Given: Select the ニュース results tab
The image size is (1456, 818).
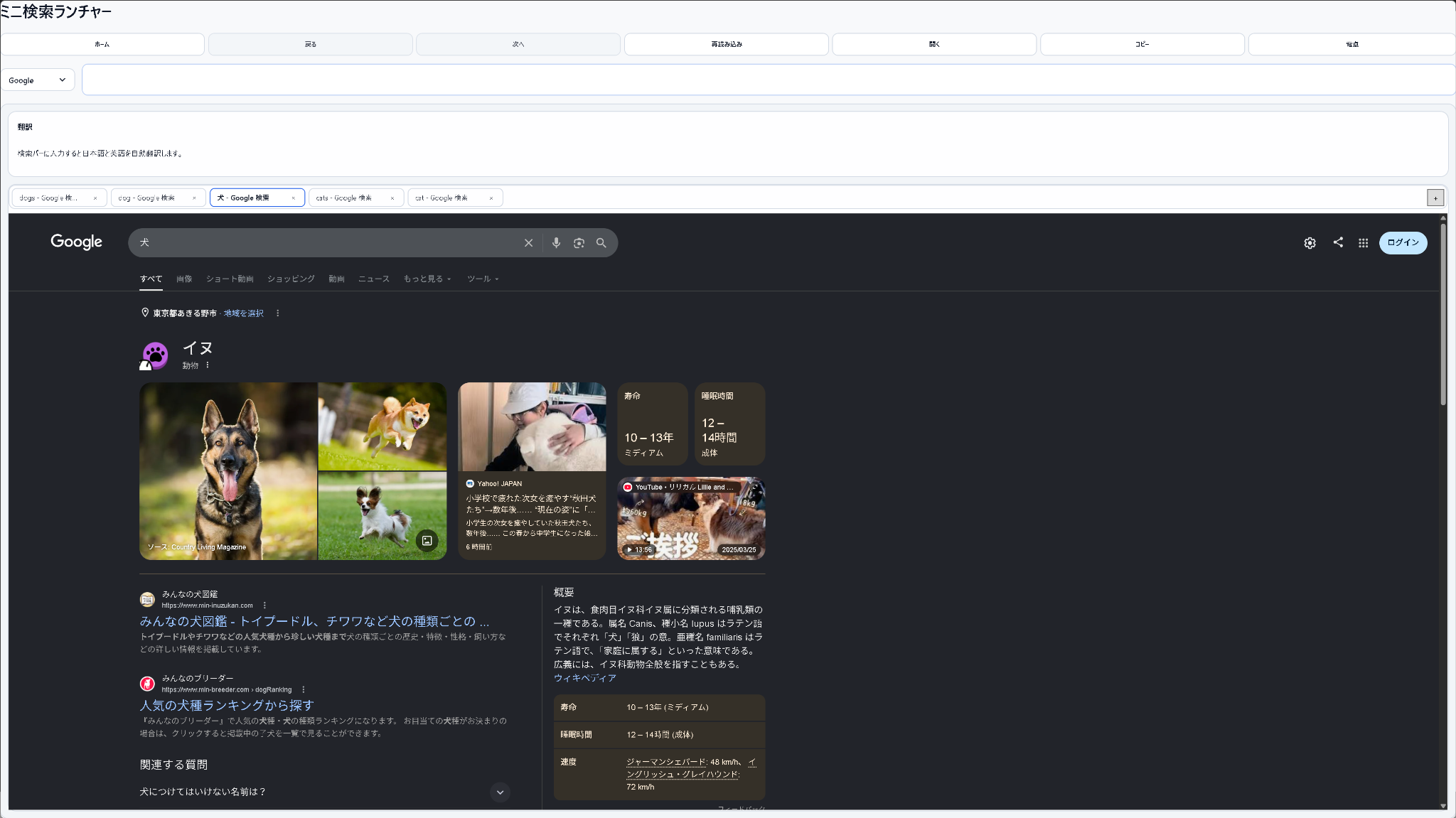Looking at the screenshot, I should coord(374,279).
